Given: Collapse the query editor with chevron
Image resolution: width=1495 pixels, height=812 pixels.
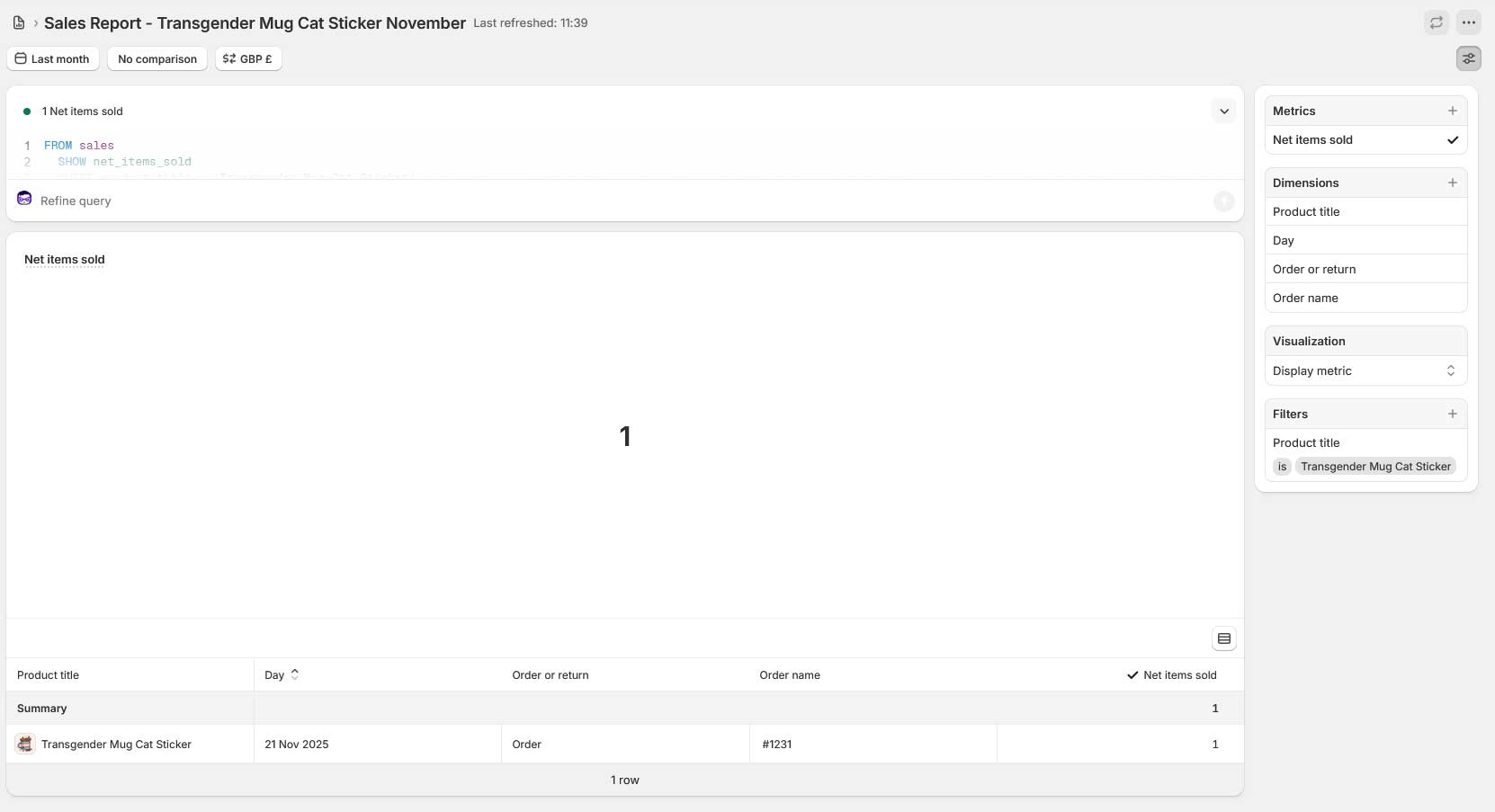Looking at the screenshot, I should point(1224,112).
